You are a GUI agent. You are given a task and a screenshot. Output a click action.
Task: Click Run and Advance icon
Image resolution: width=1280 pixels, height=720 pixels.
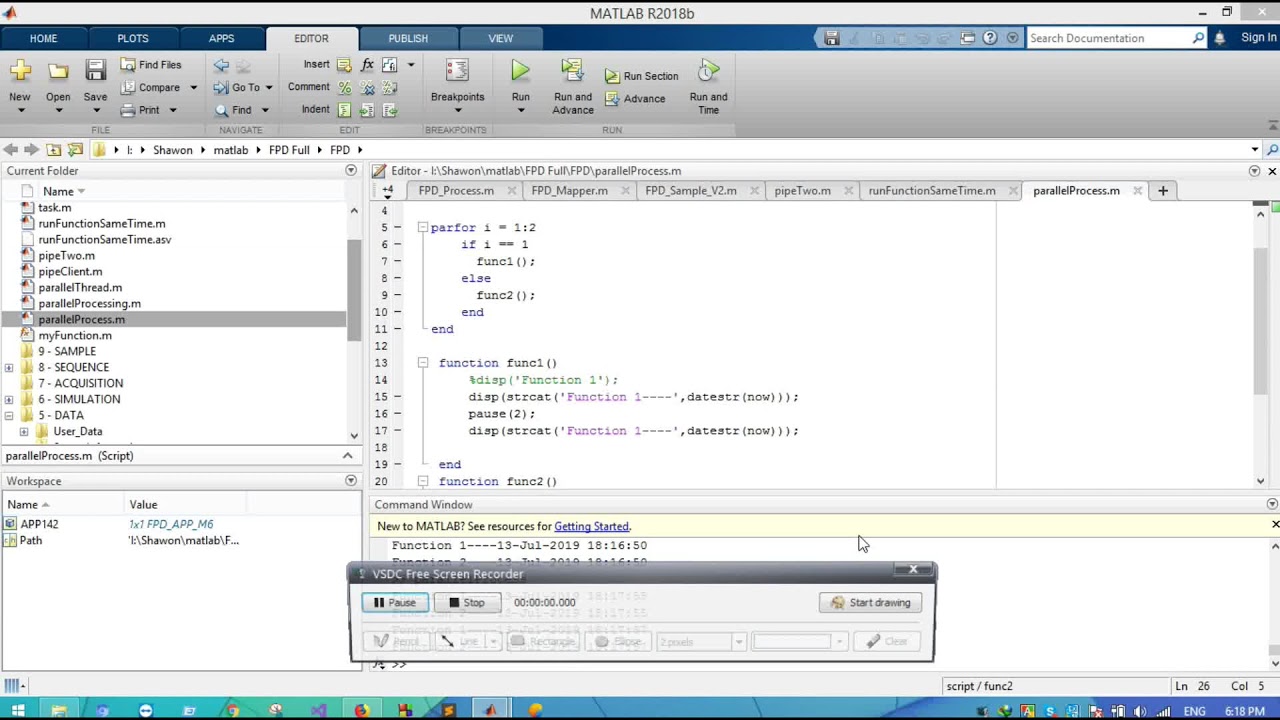point(572,72)
